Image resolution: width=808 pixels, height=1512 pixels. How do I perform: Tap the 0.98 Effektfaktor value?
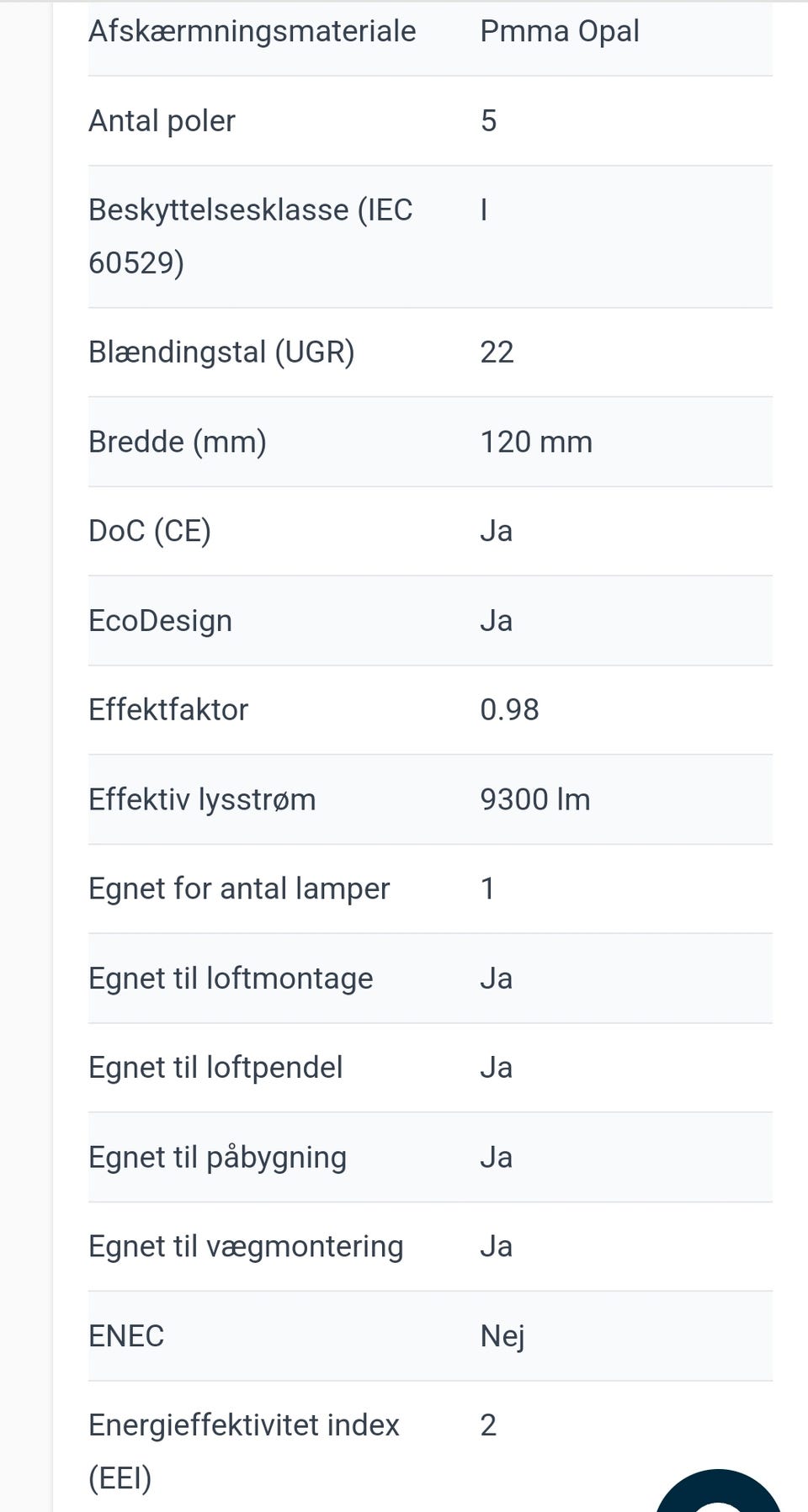[x=508, y=710]
